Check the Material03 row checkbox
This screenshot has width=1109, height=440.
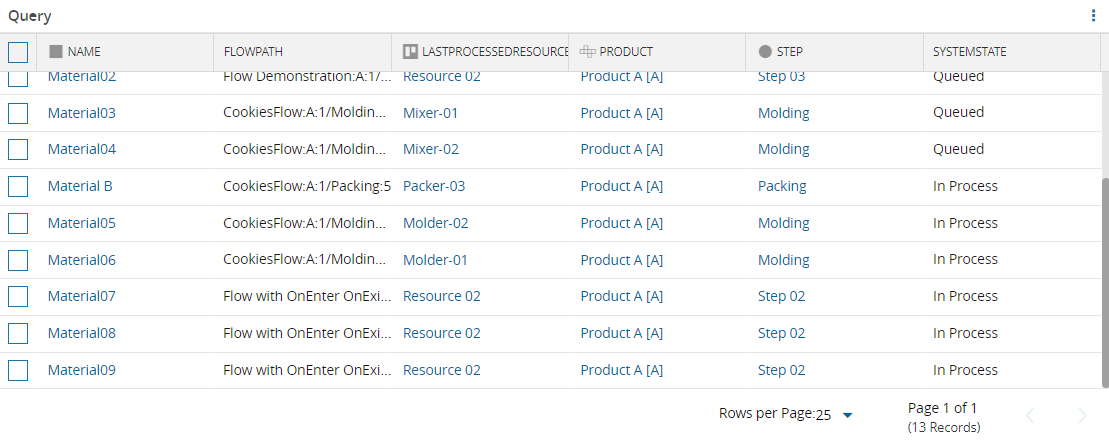point(18,113)
